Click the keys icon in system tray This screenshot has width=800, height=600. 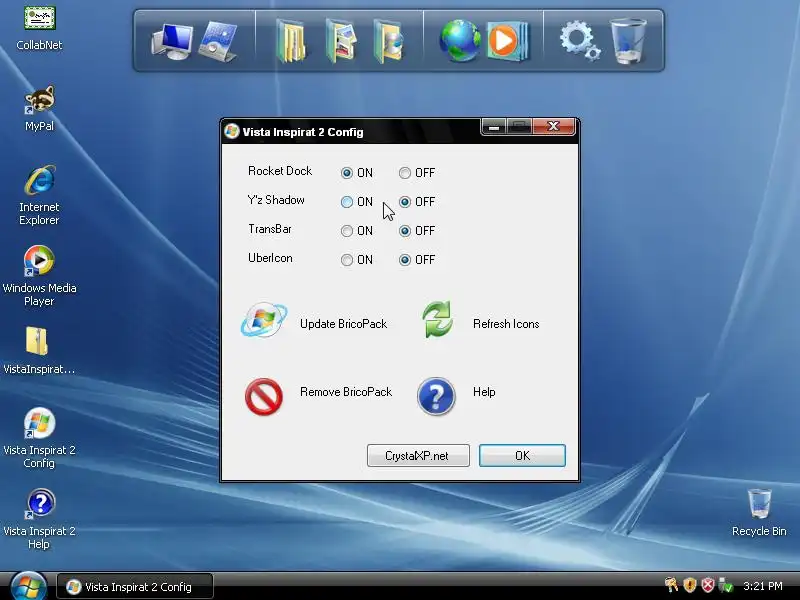pos(671,585)
